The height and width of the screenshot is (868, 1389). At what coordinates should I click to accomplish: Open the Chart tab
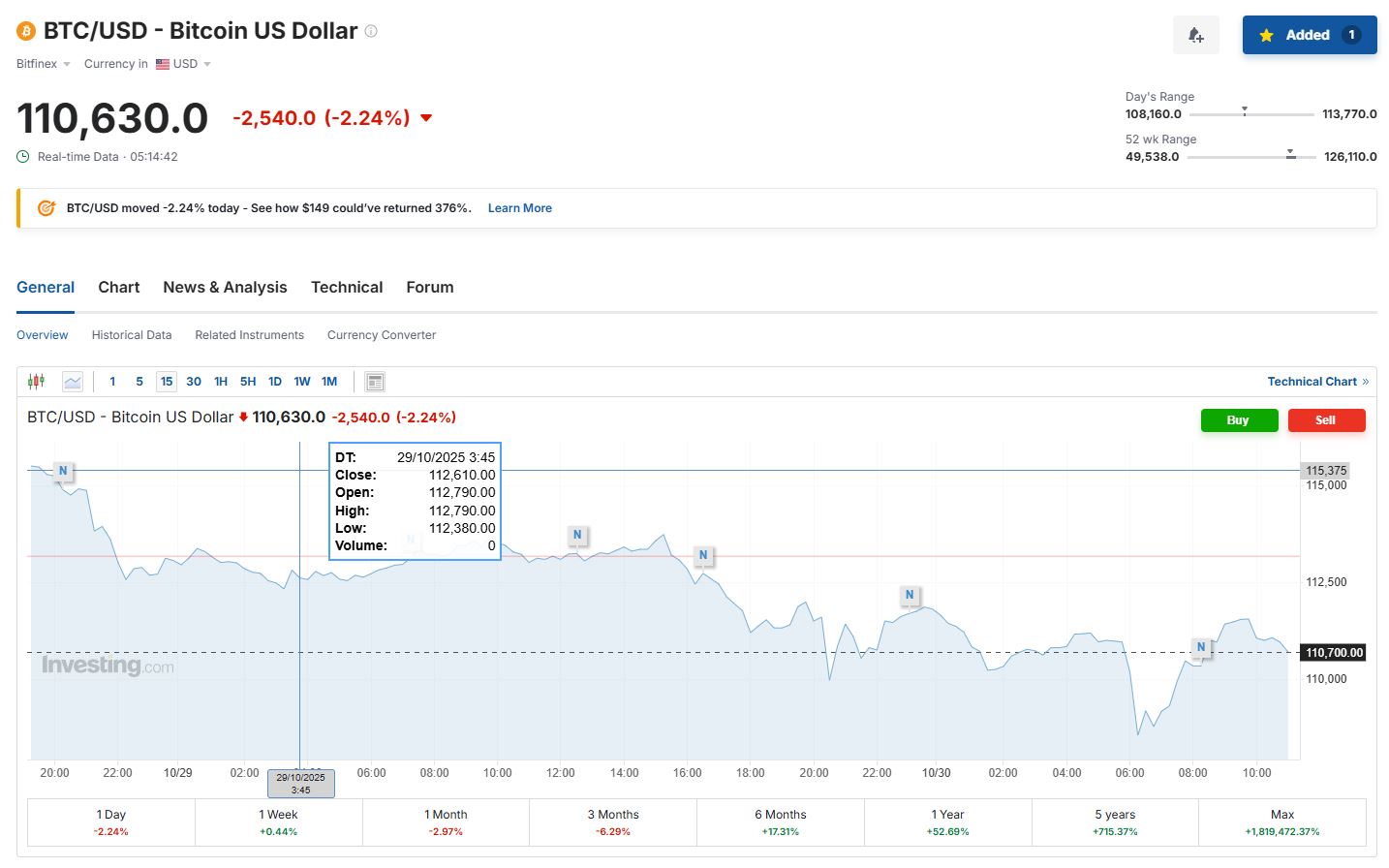coord(119,288)
